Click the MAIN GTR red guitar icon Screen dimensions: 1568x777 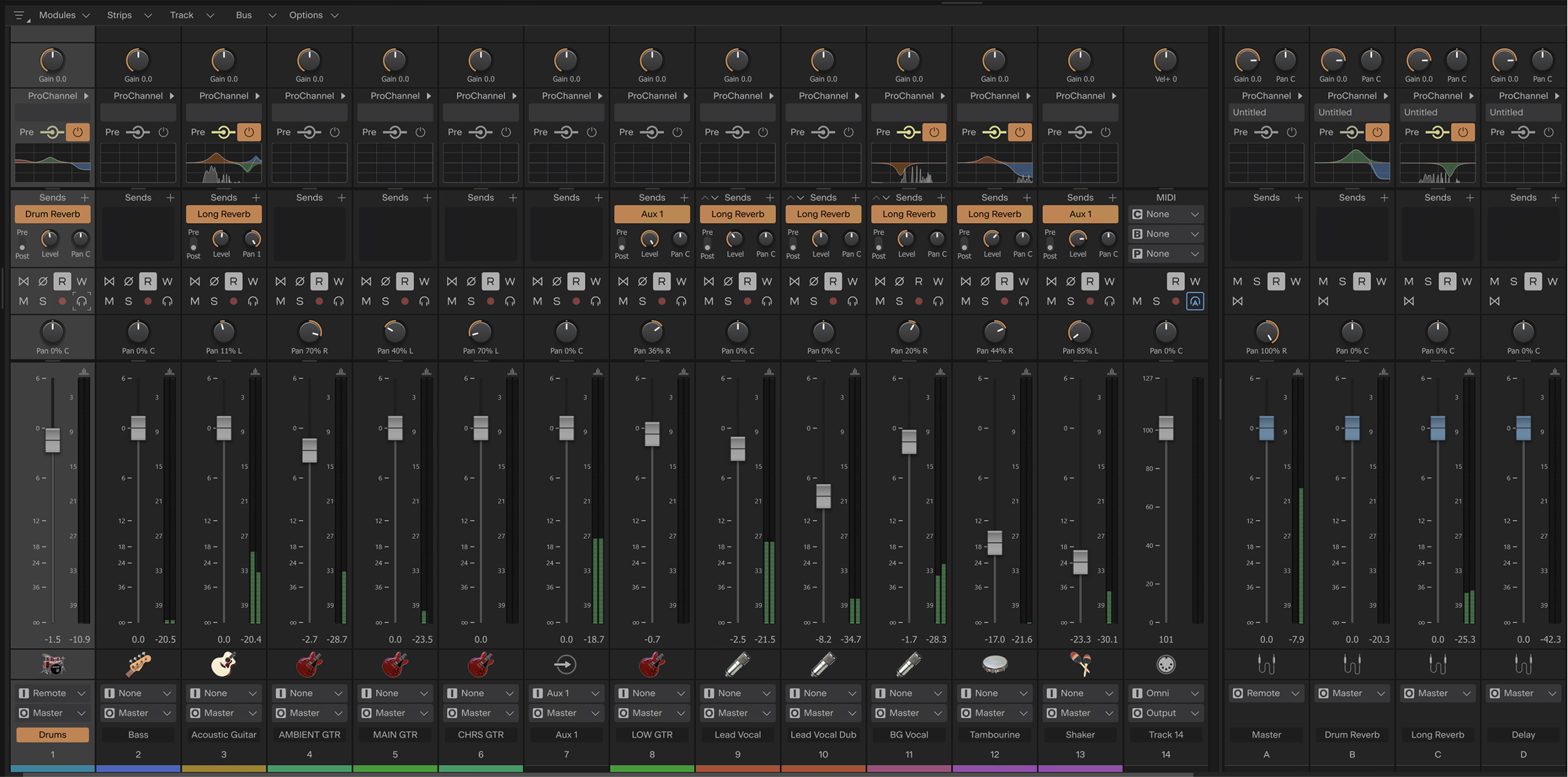point(395,665)
